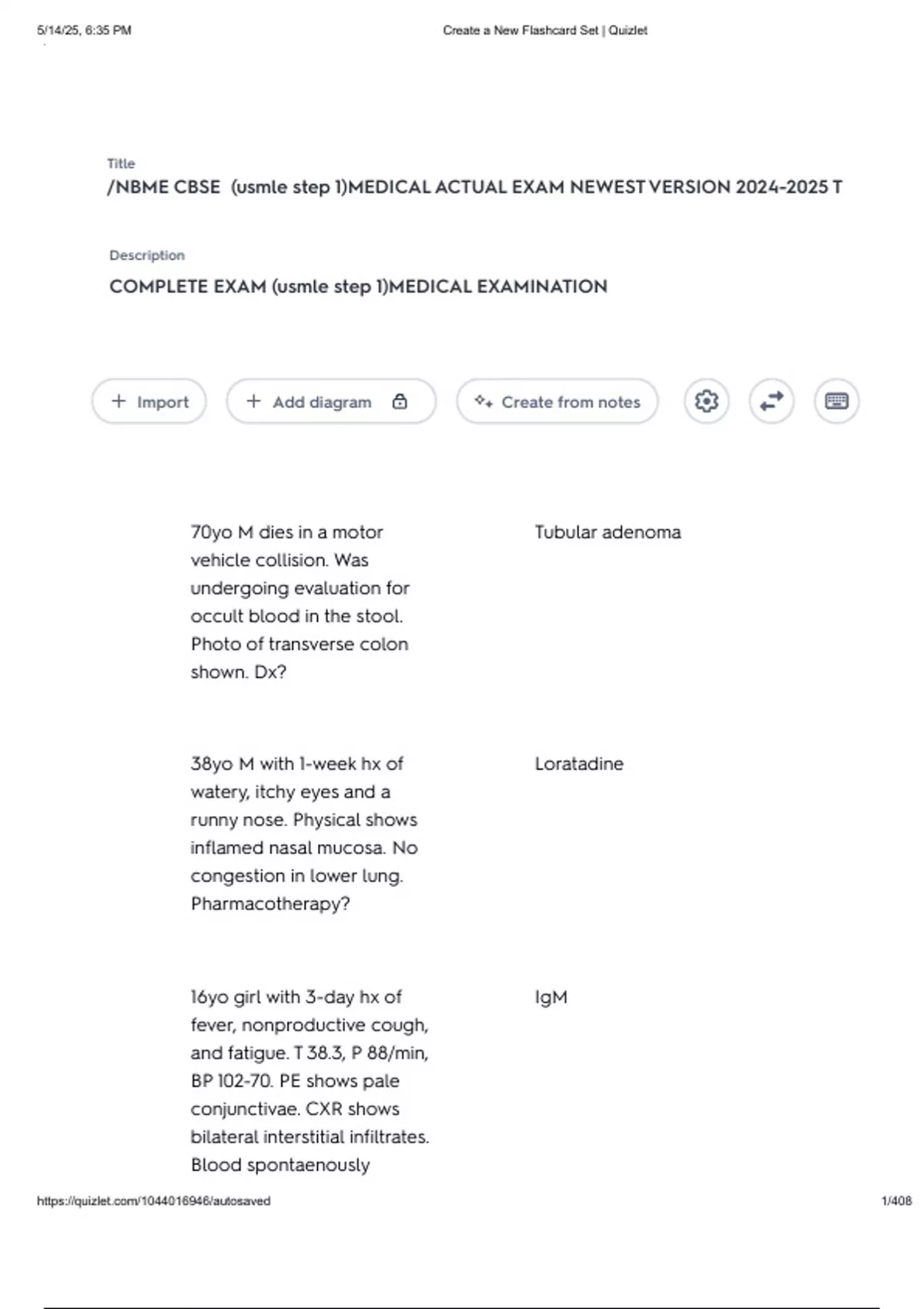This screenshot has width=924, height=1309.
Task: Click the sparkle icon beside Create from notes
Action: point(483,401)
